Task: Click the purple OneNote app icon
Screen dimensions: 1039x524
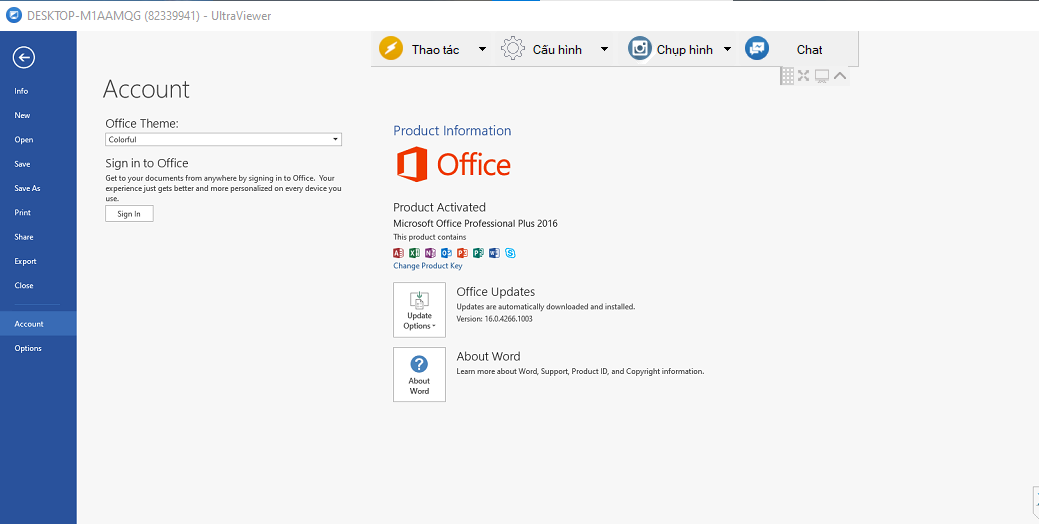Action: (x=430, y=252)
